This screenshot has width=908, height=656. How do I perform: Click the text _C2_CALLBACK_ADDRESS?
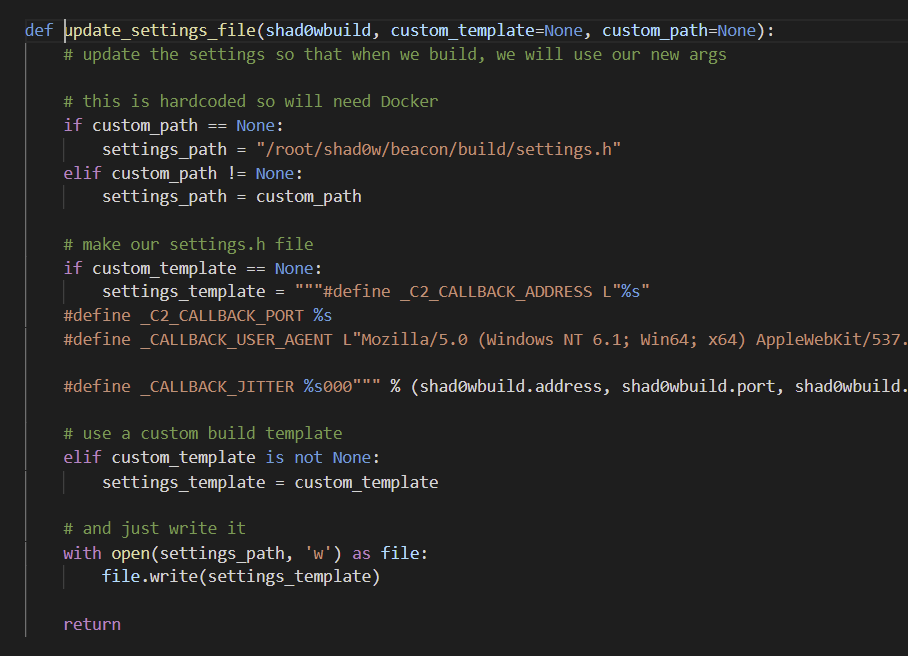(x=496, y=292)
